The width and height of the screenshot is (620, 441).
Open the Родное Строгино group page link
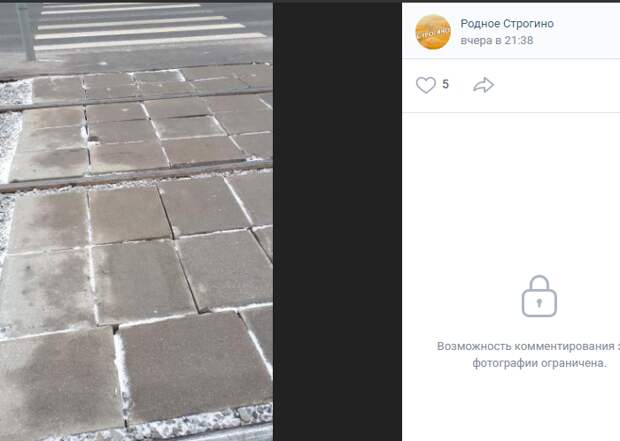pos(507,24)
